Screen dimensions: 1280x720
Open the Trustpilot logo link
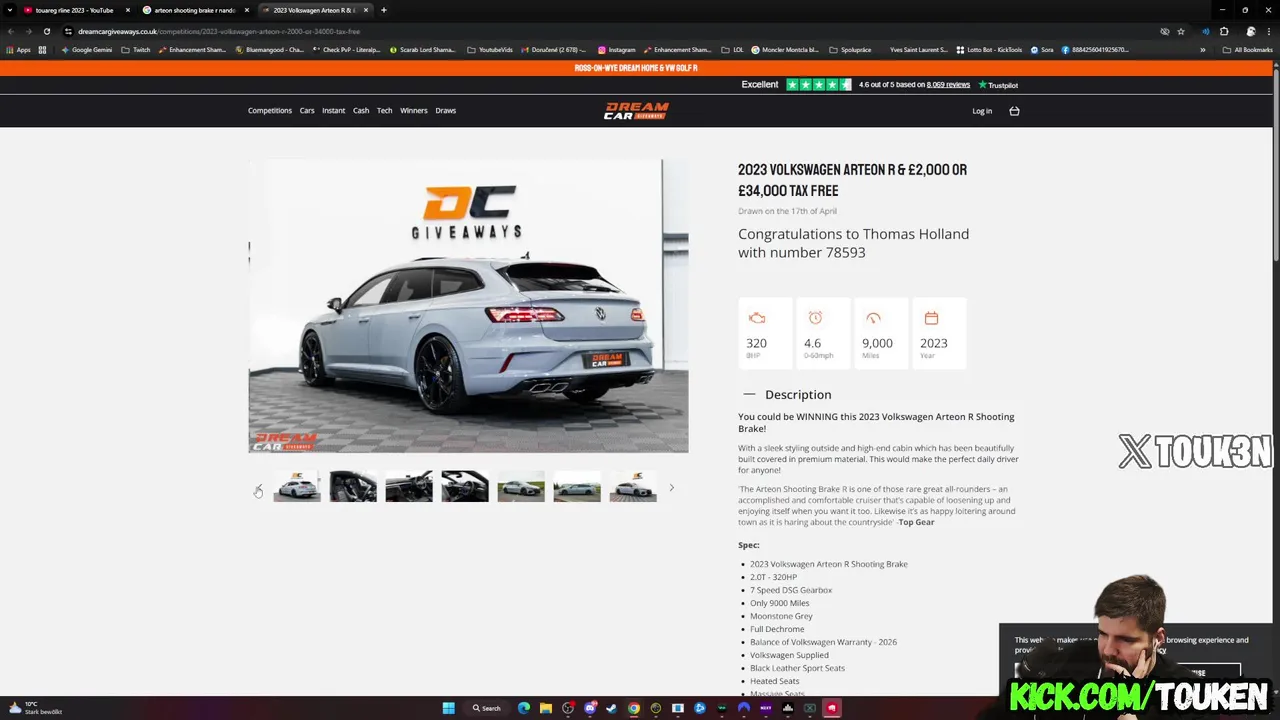point(998,85)
